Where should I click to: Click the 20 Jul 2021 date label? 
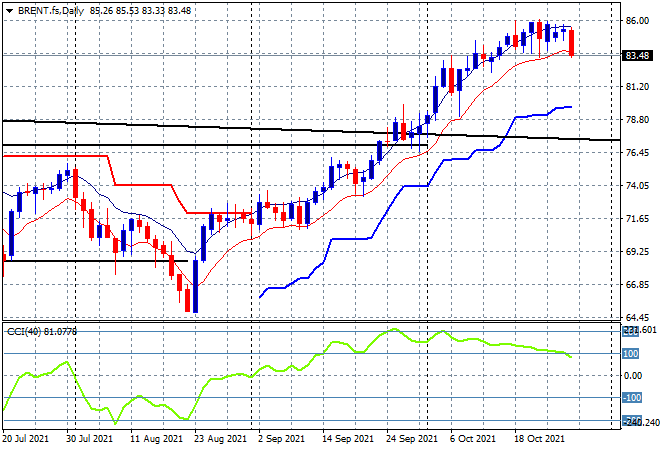25,439
